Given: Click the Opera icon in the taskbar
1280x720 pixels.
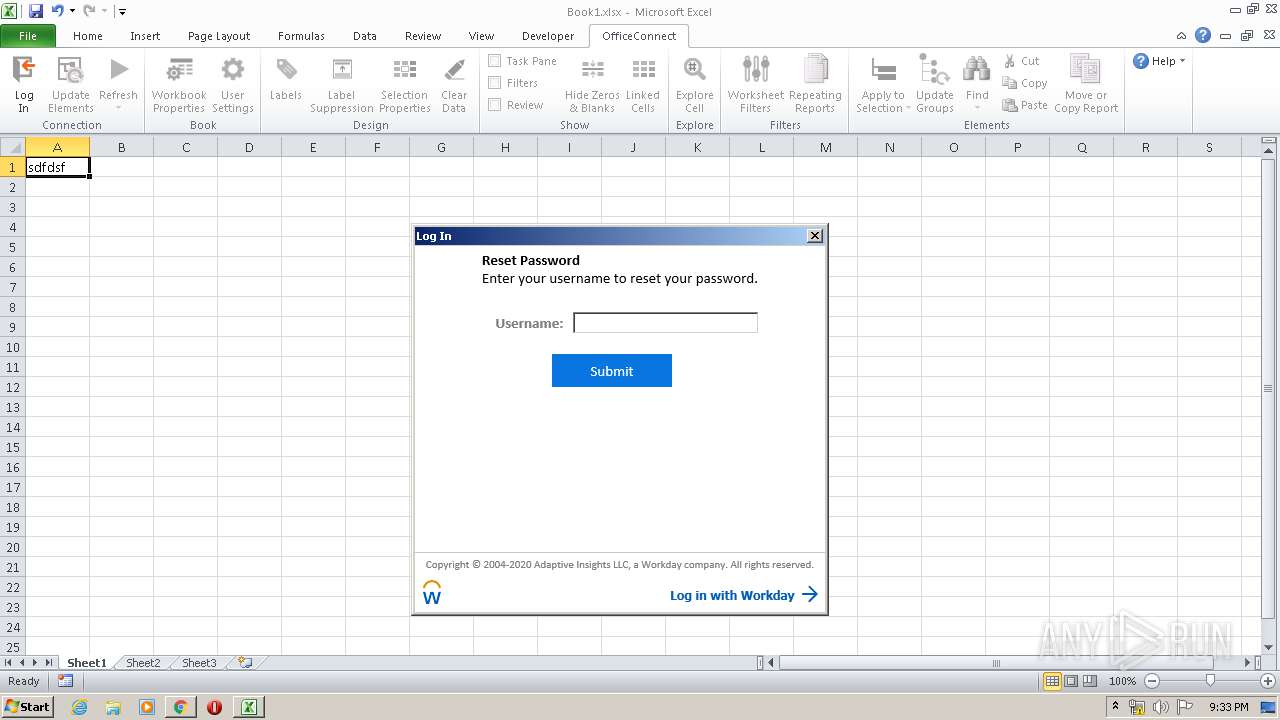Looking at the screenshot, I should tap(214, 707).
